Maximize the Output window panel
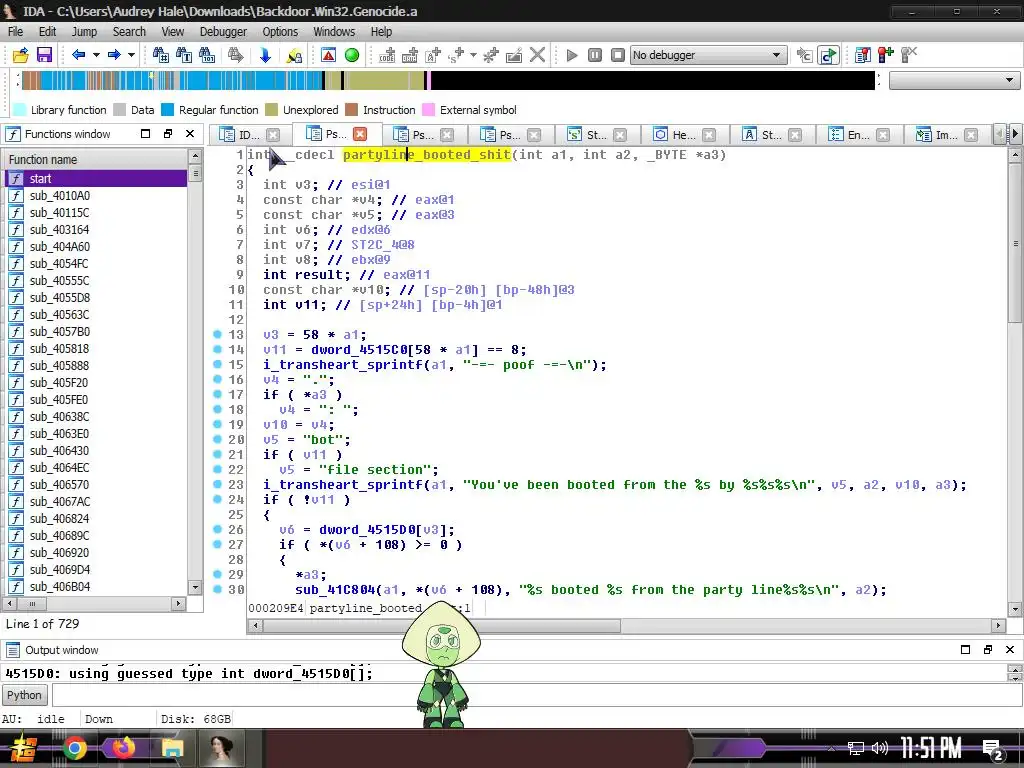The width and height of the screenshot is (1024, 768). click(x=965, y=649)
